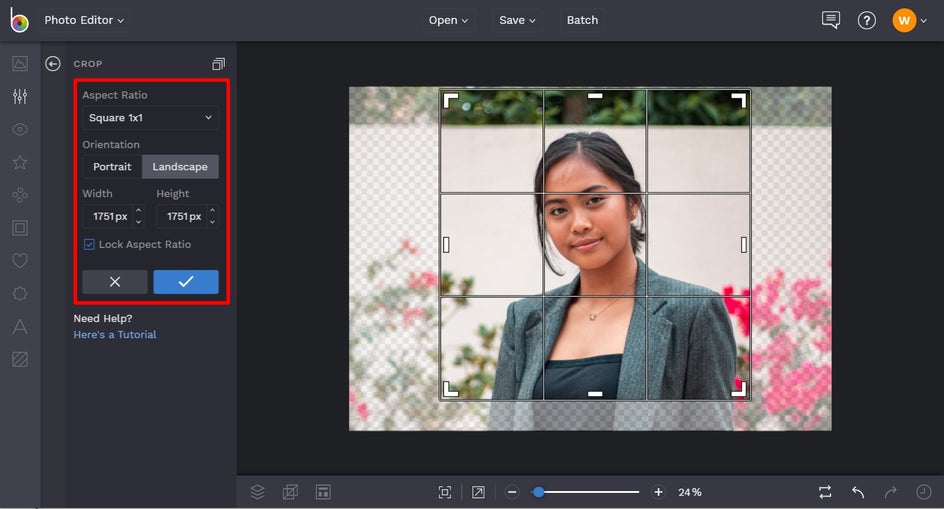Click the reset/compare arrows icon

coord(825,492)
